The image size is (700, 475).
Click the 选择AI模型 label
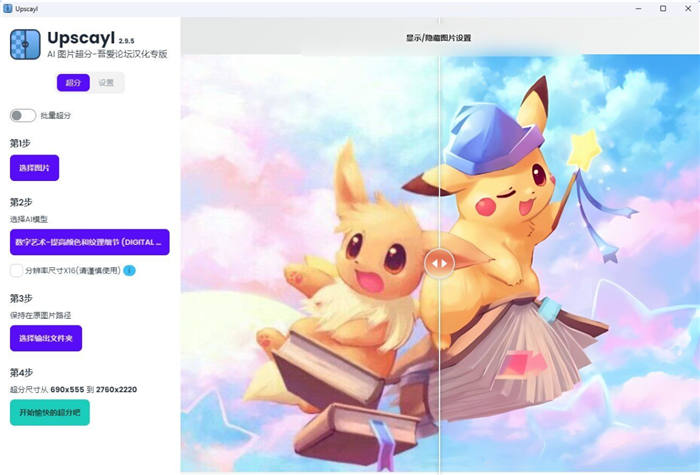click(x=29, y=219)
